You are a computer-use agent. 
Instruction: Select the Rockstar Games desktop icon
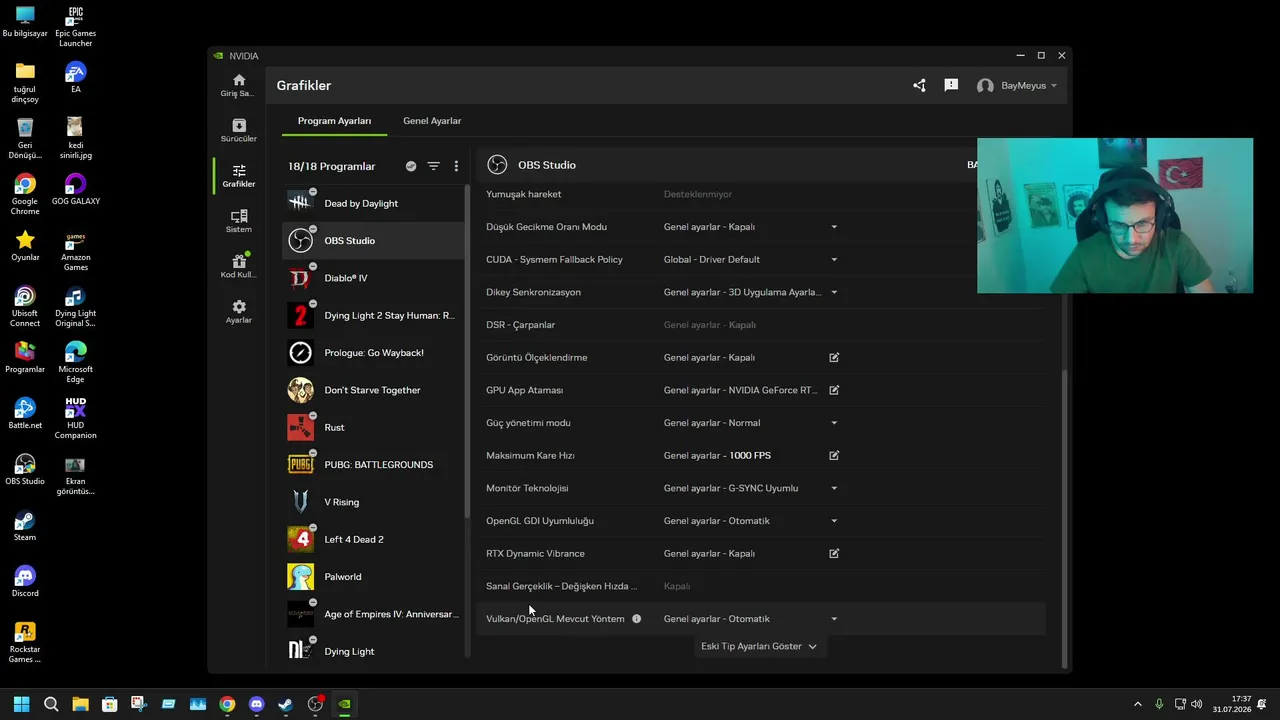pos(25,643)
